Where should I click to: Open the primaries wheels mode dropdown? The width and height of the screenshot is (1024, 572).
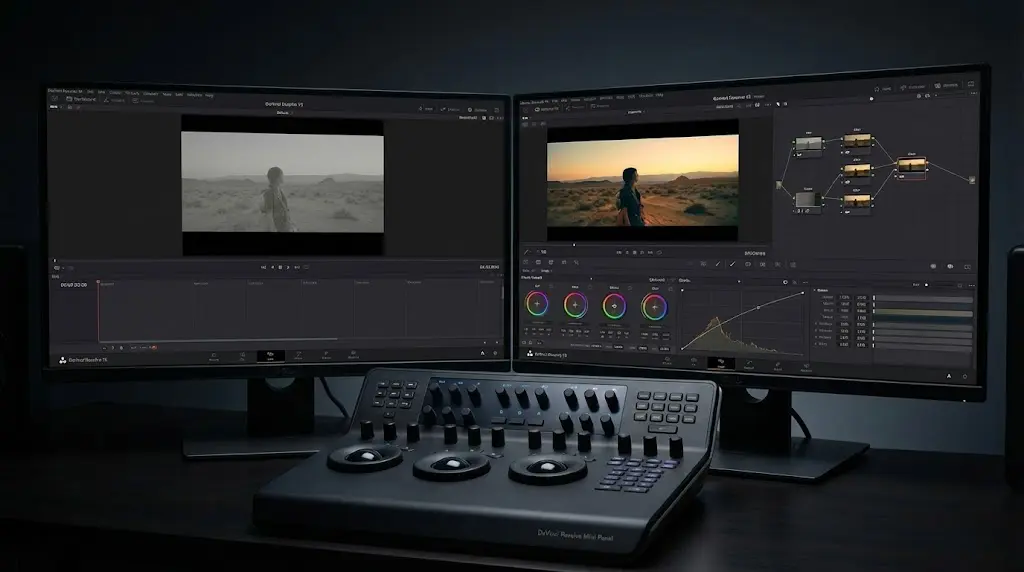[x=590, y=279]
